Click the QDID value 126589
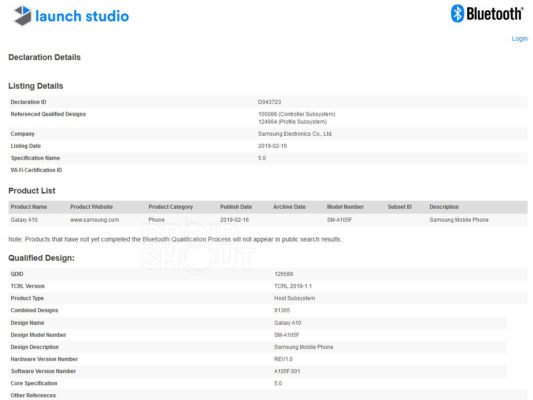 [283, 274]
